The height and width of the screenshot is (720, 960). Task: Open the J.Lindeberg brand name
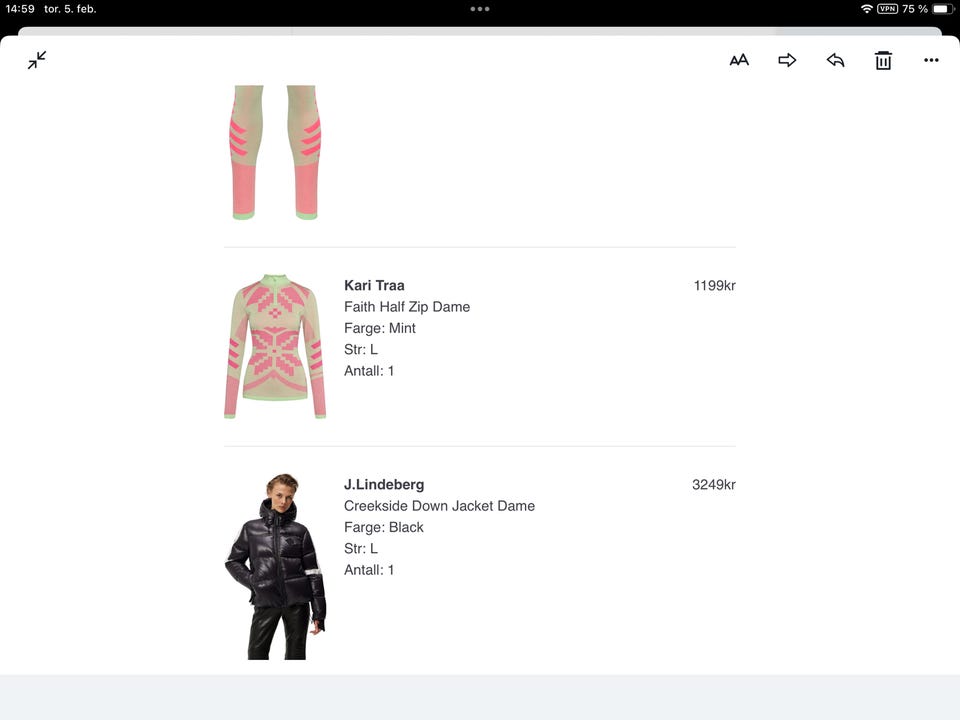tap(384, 484)
